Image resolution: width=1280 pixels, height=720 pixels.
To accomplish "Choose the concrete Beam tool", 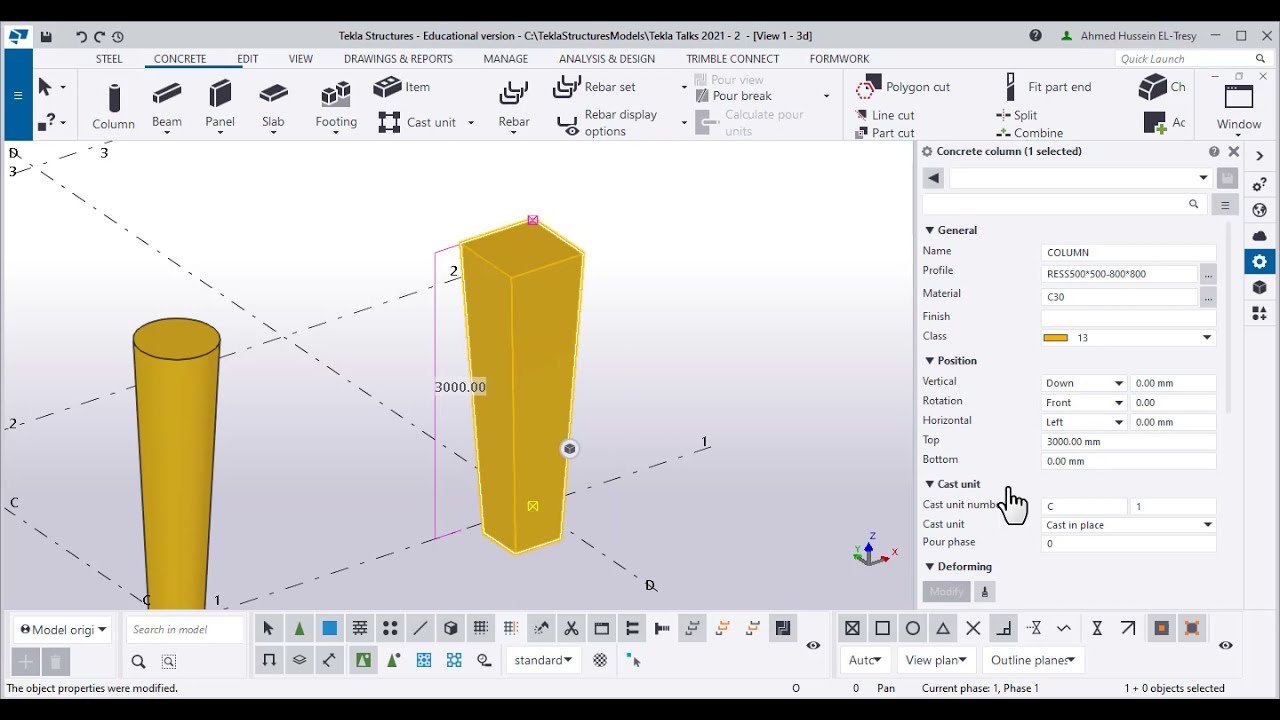I will pyautogui.click(x=167, y=106).
